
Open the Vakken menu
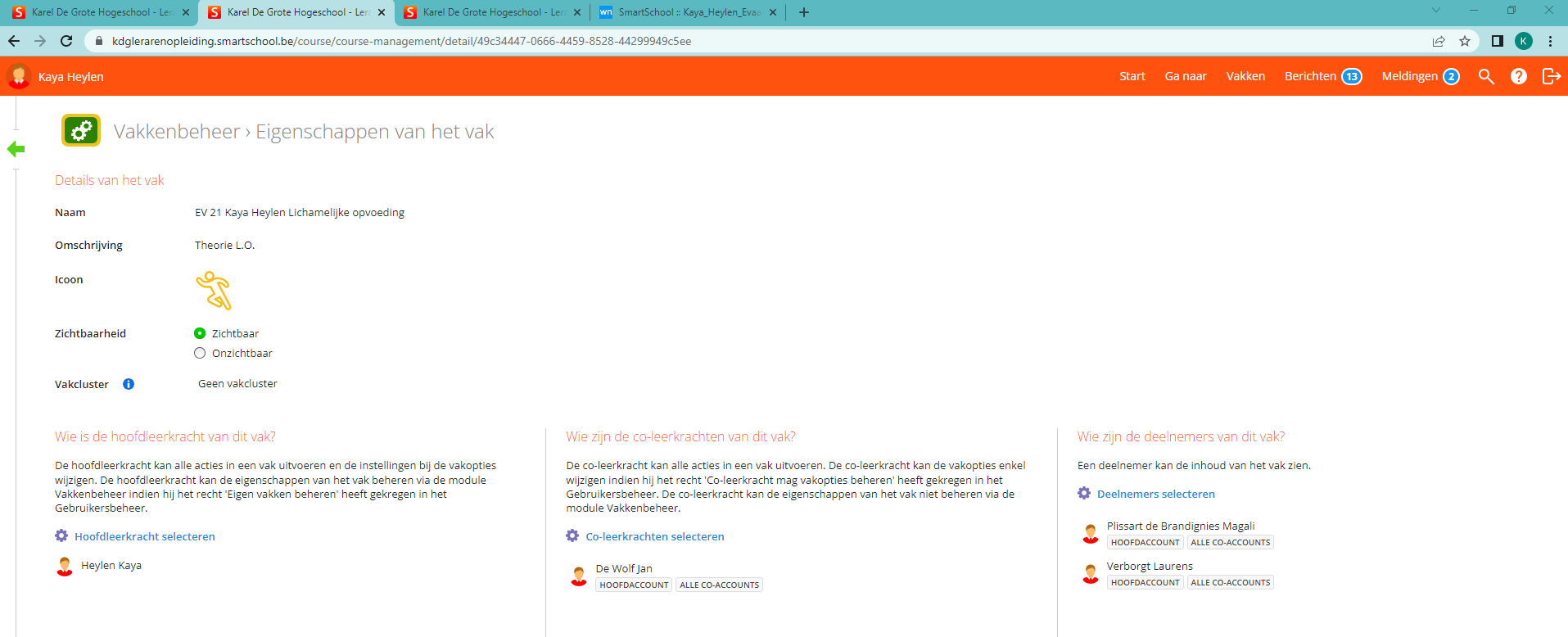pos(1245,76)
